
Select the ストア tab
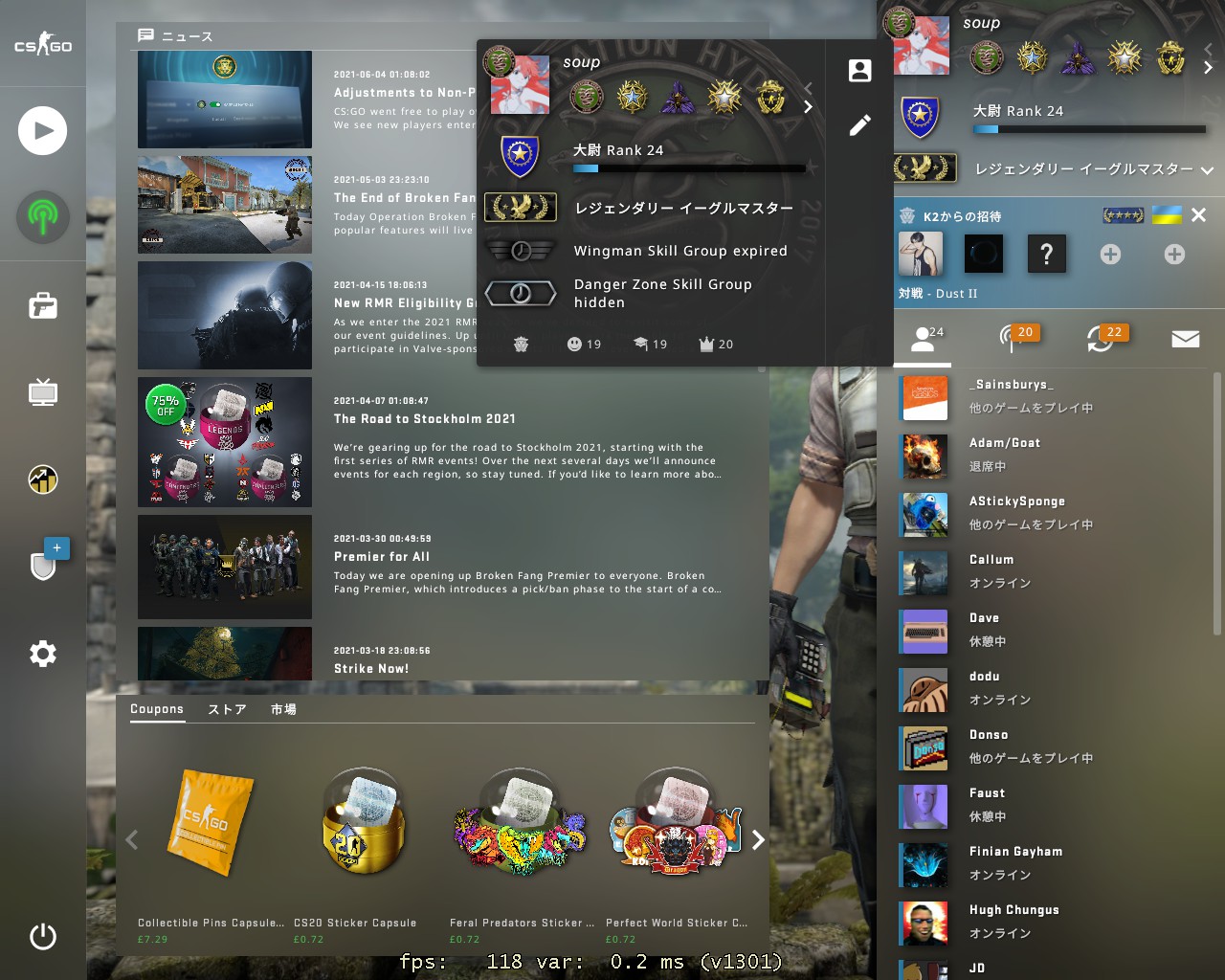pyautogui.click(x=227, y=709)
